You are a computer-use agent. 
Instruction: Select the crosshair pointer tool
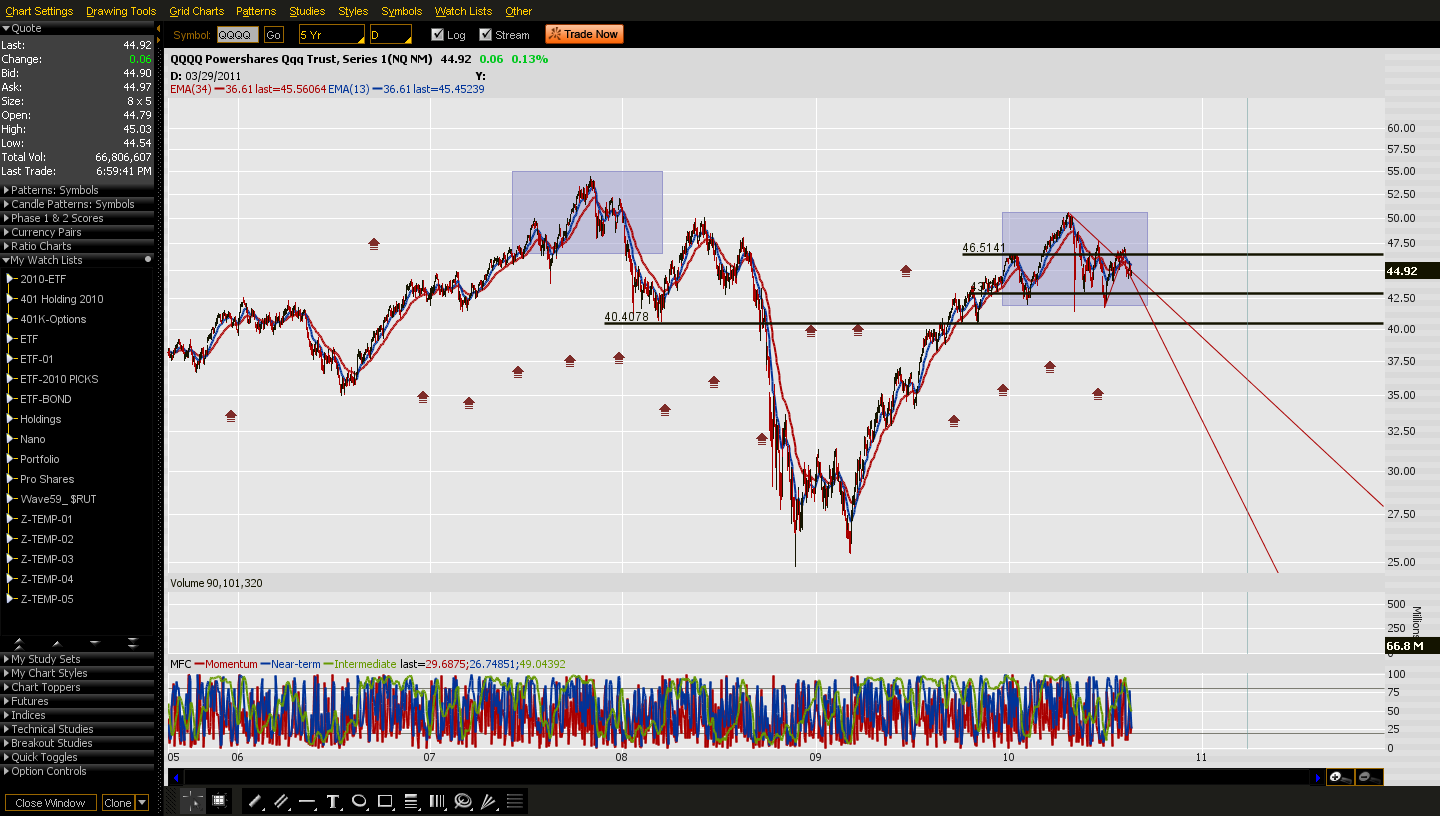click(x=192, y=801)
